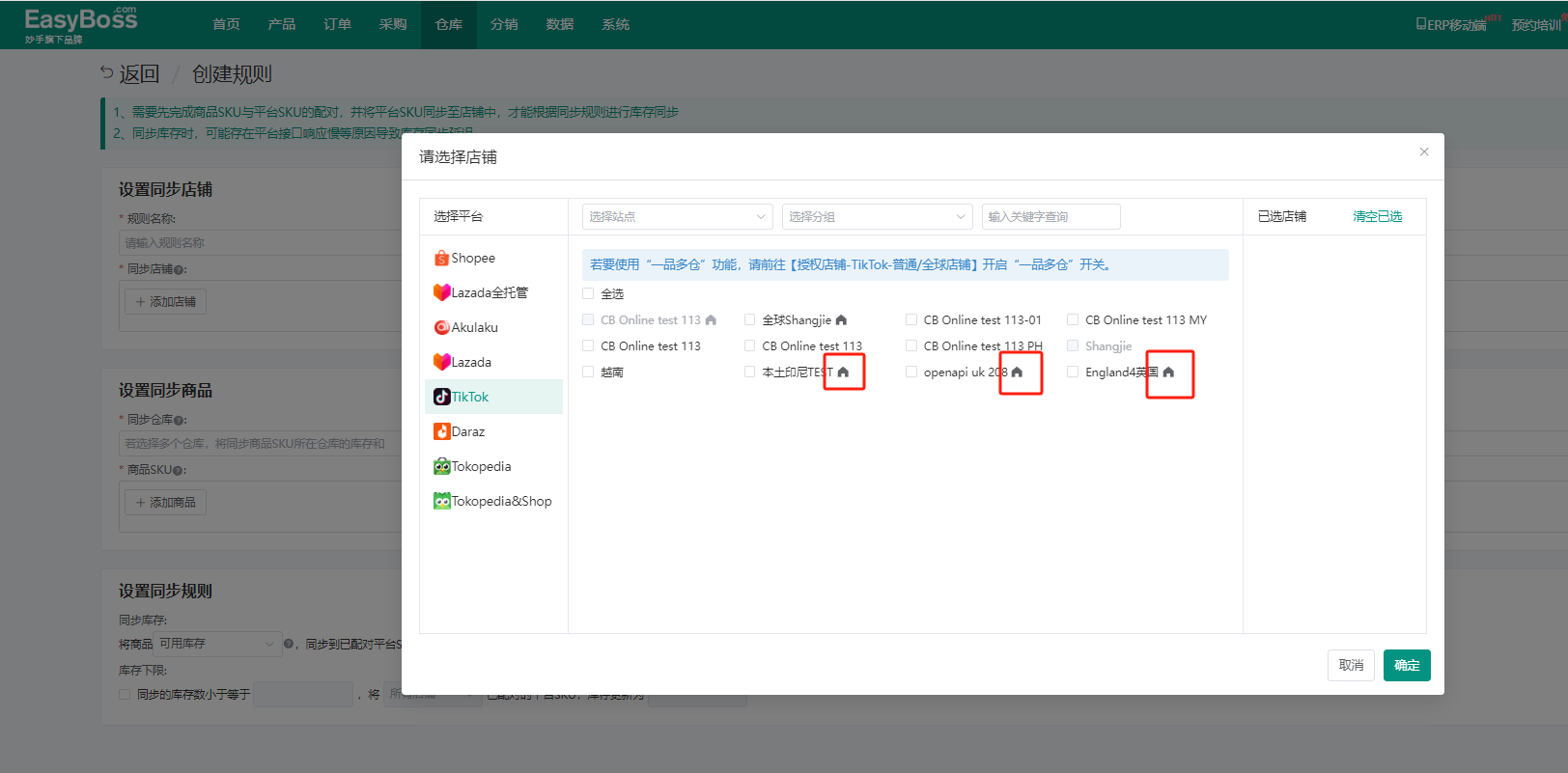
Task: Click house icon beside openapi uk 208
Action: [x=1017, y=372]
